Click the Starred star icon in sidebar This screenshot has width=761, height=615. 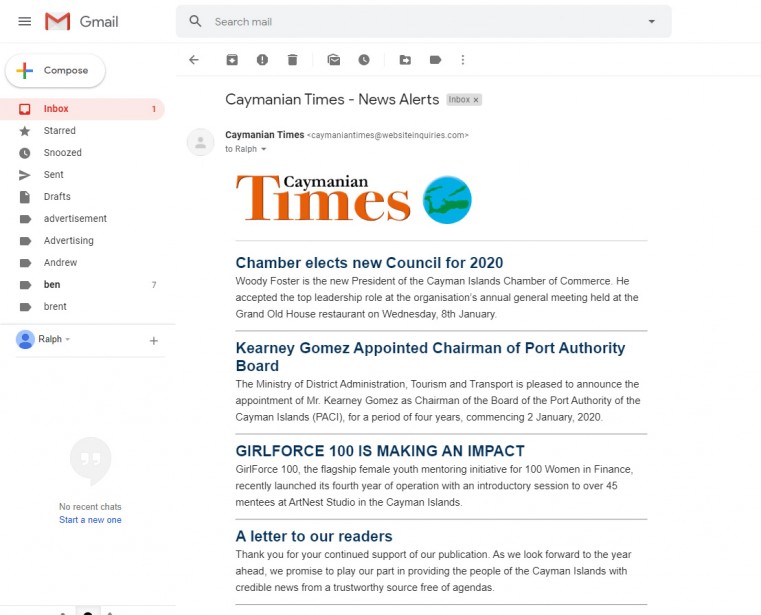click(25, 131)
